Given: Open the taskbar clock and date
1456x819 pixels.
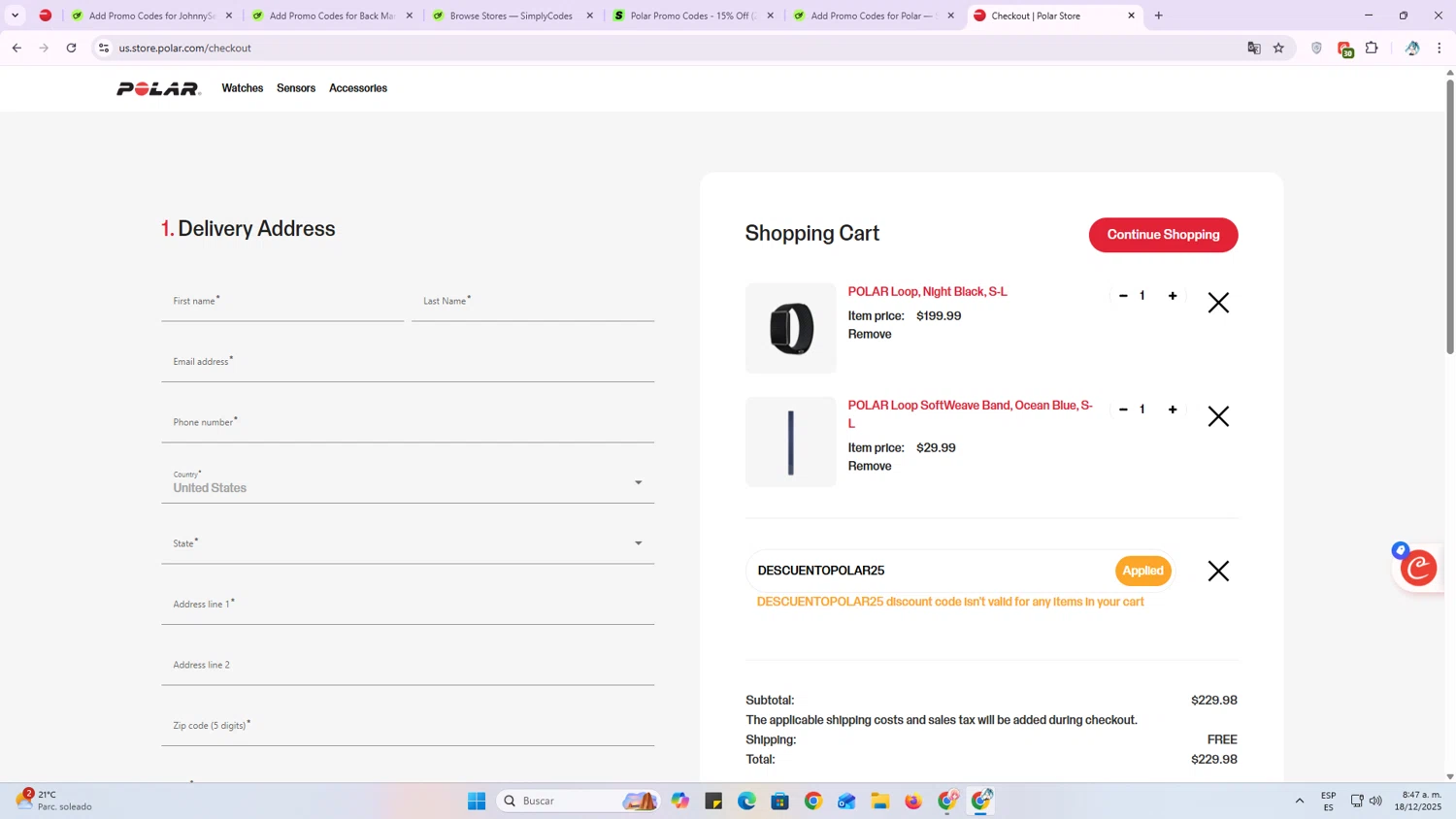Looking at the screenshot, I should [1417, 801].
